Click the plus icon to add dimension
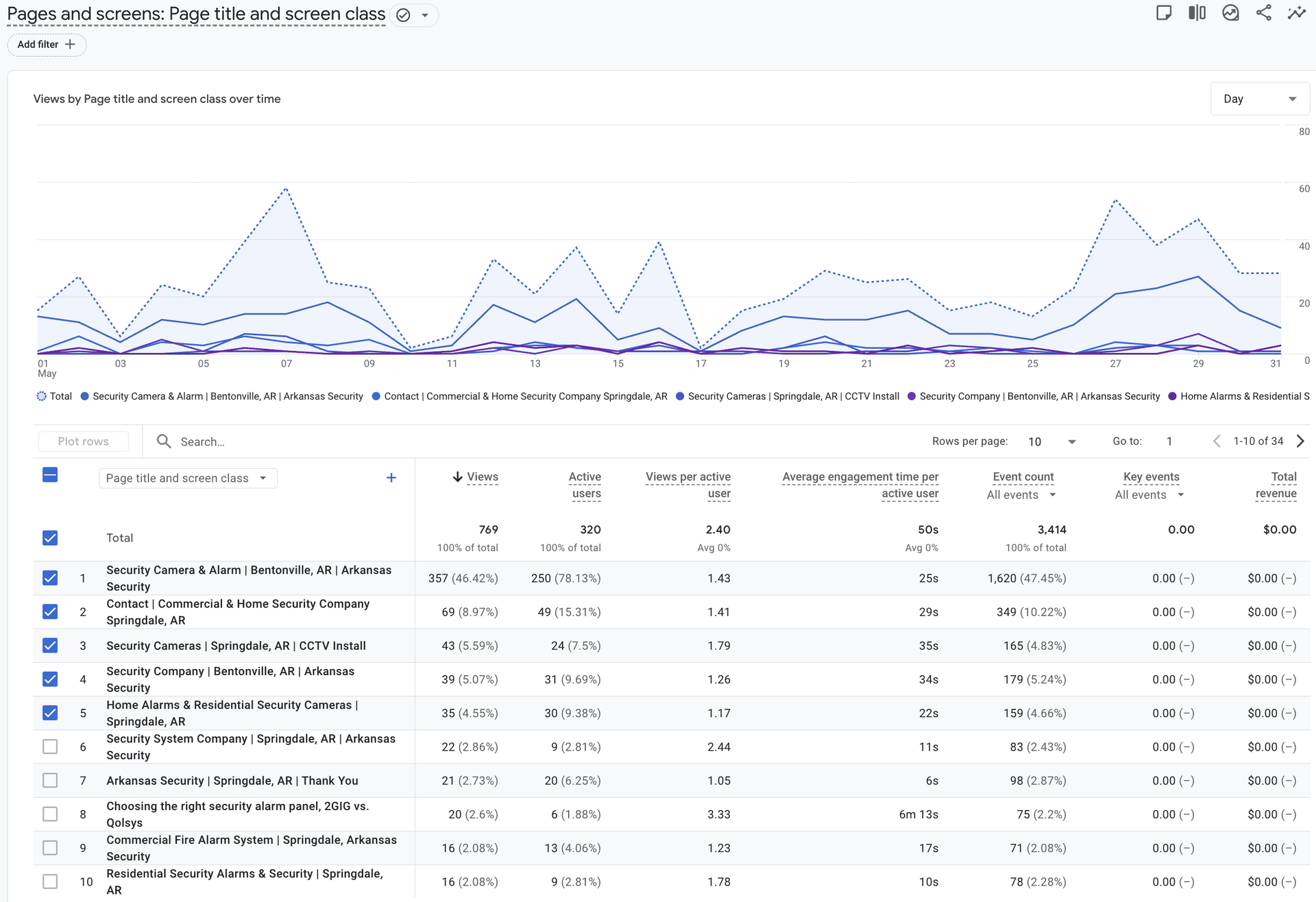The width and height of the screenshot is (1316, 902). tap(391, 478)
